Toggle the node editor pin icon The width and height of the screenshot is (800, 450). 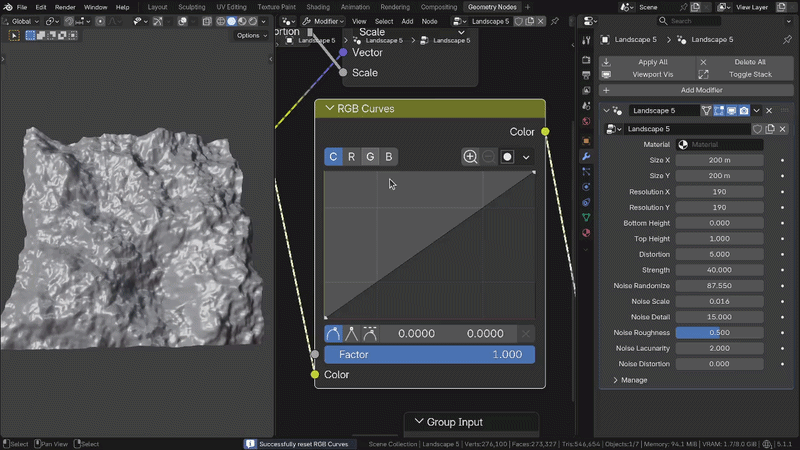[555, 21]
